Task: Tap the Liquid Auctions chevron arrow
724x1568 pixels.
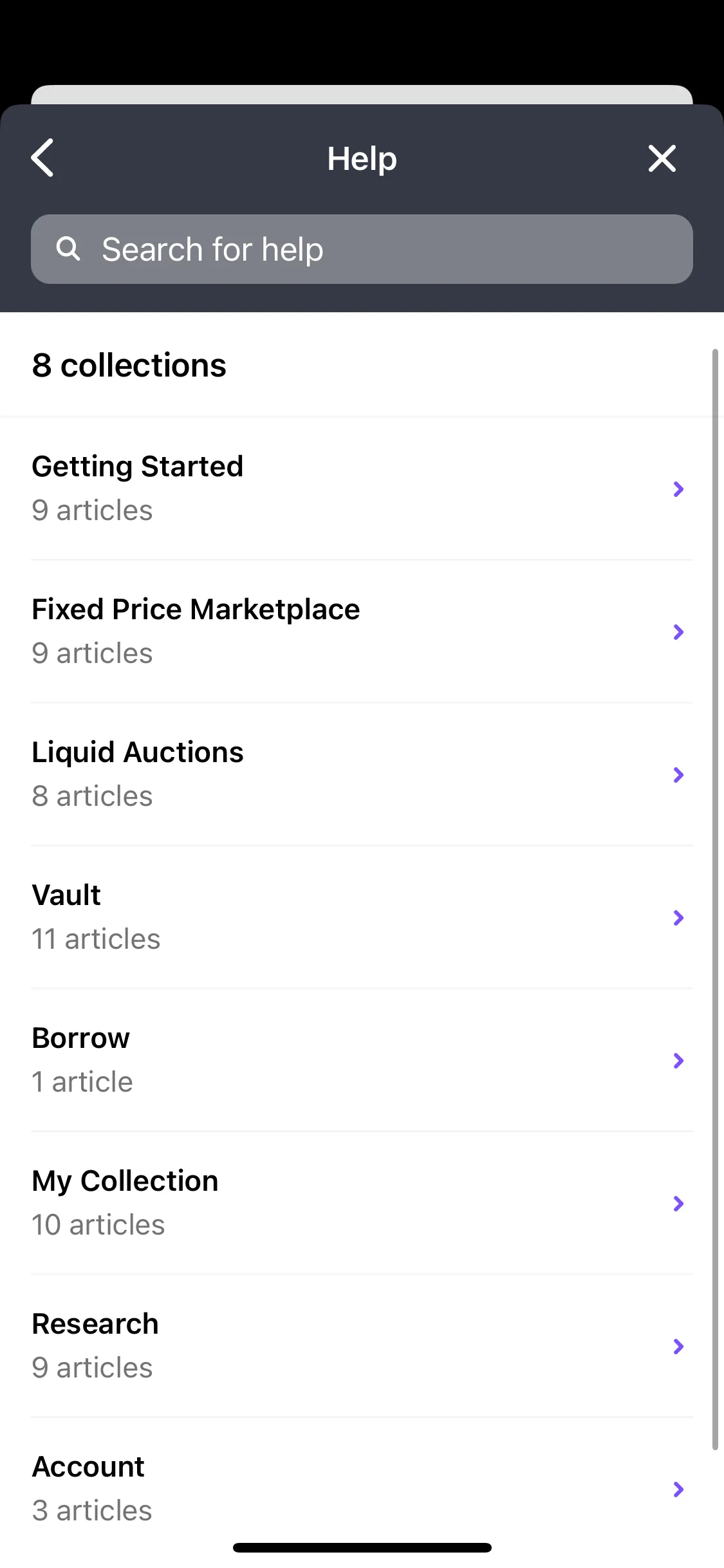Action: point(678,775)
